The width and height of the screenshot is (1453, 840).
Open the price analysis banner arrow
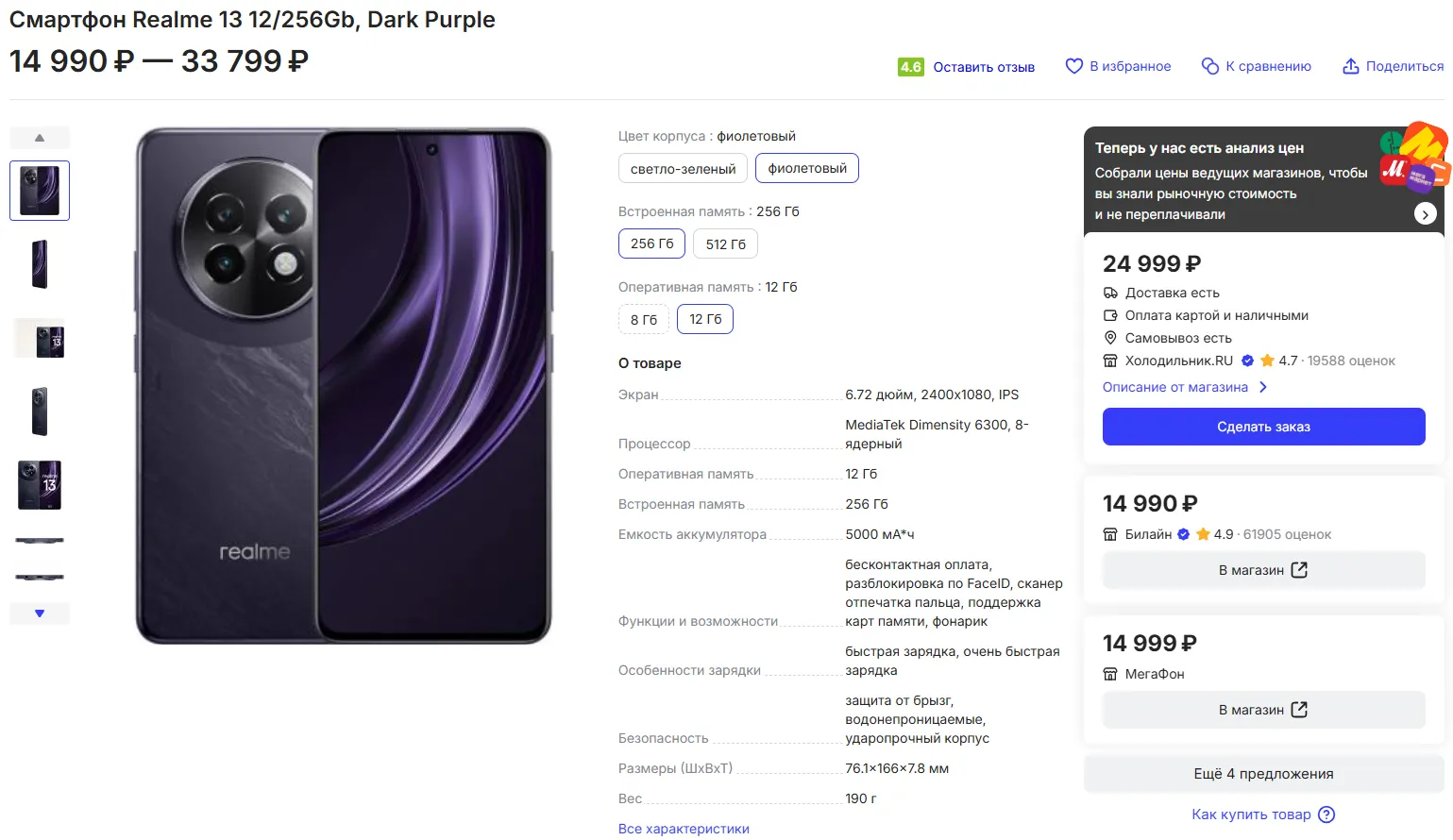coord(1425,214)
